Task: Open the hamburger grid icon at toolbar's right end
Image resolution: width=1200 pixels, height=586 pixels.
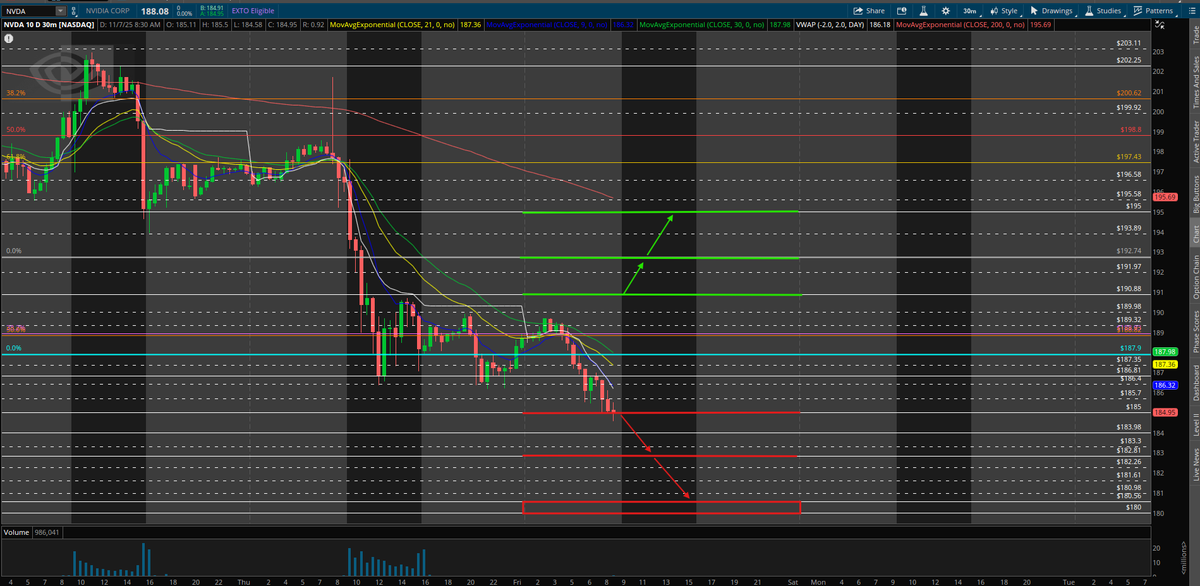Action: [x=1191, y=10]
